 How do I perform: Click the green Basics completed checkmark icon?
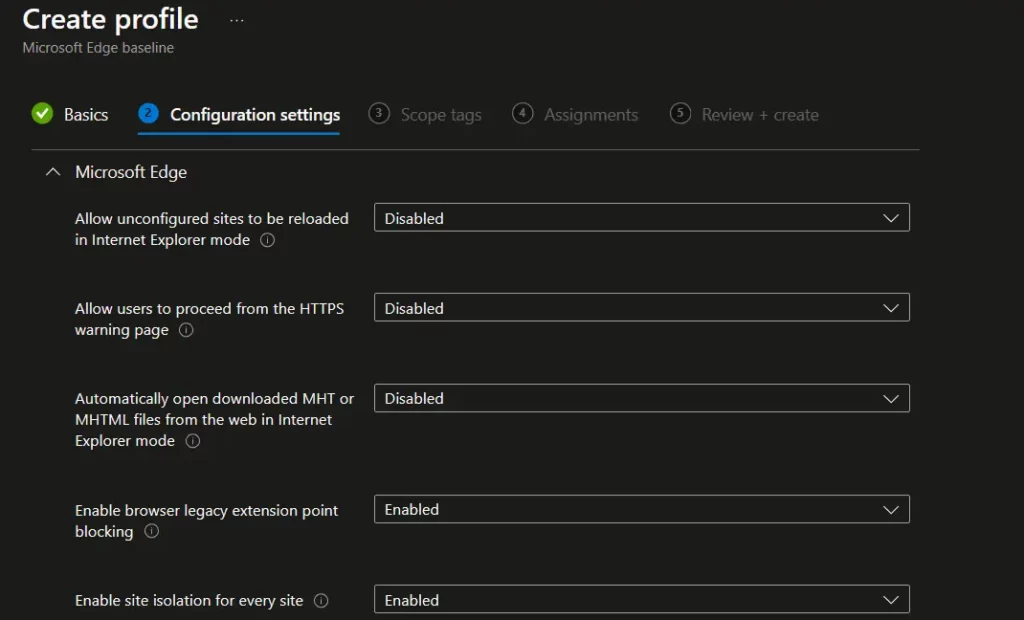[42, 114]
